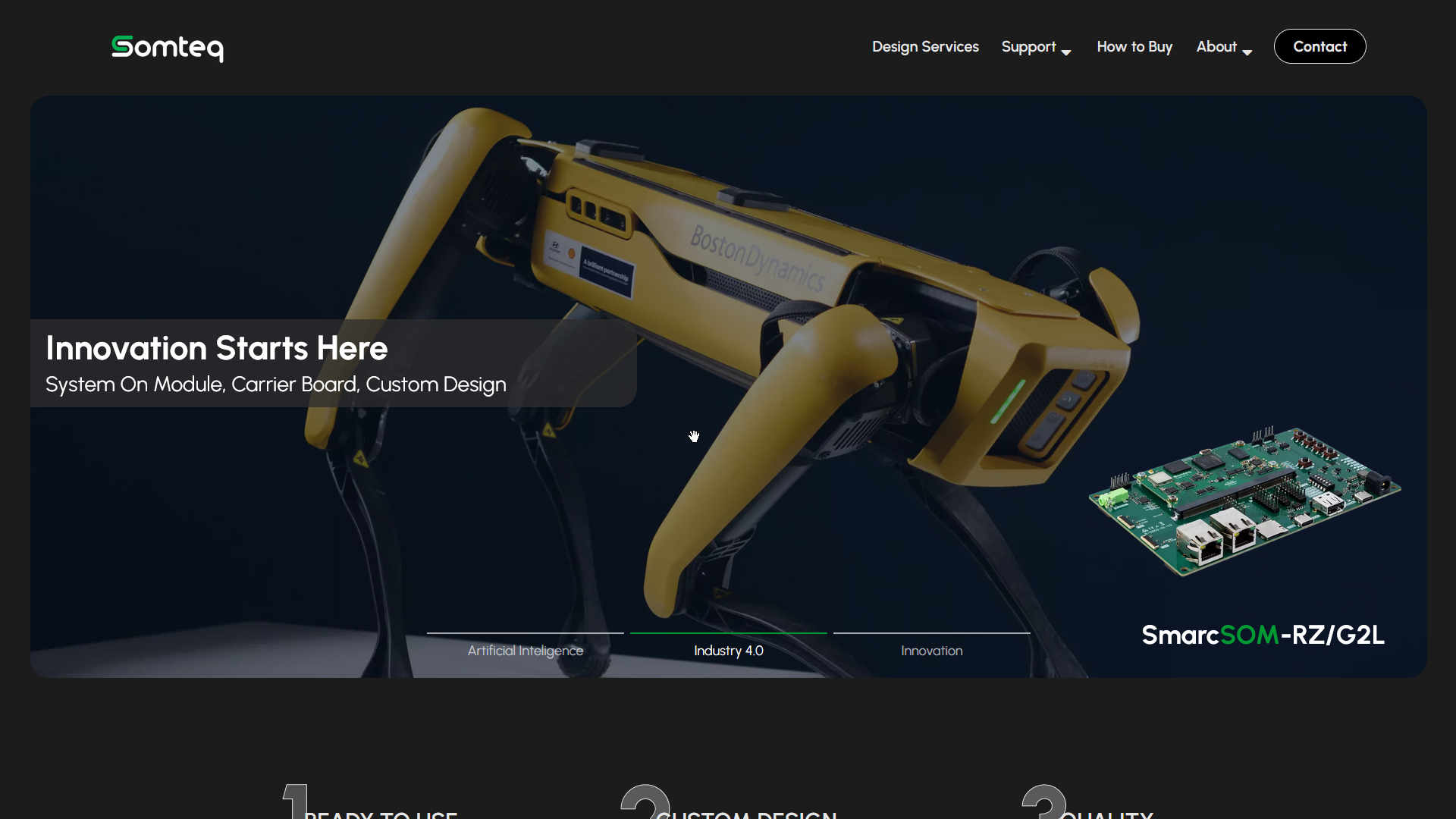The image size is (1456, 819).
Task: Click the green circuit board image
Action: click(1244, 500)
